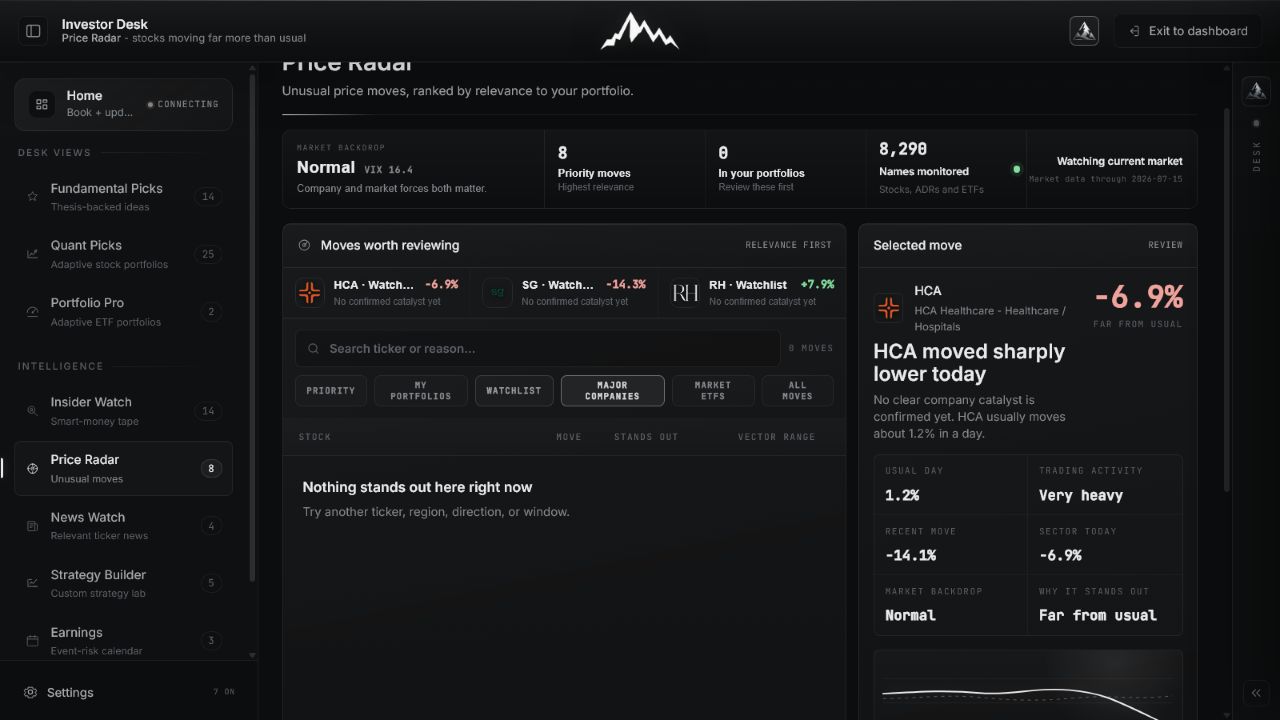Open the SG Watchlist -14.3% move card
The image size is (1280, 720).
coord(564,292)
